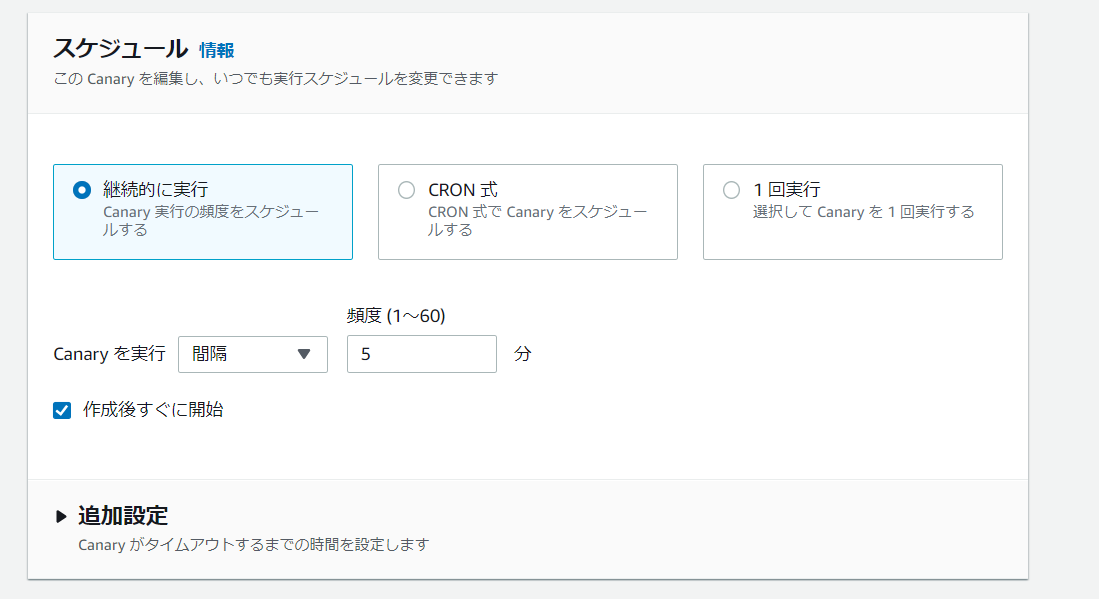Open the 間隔 dropdown
The width and height of the screenshot is (1099, 599).
coord(252,354)
